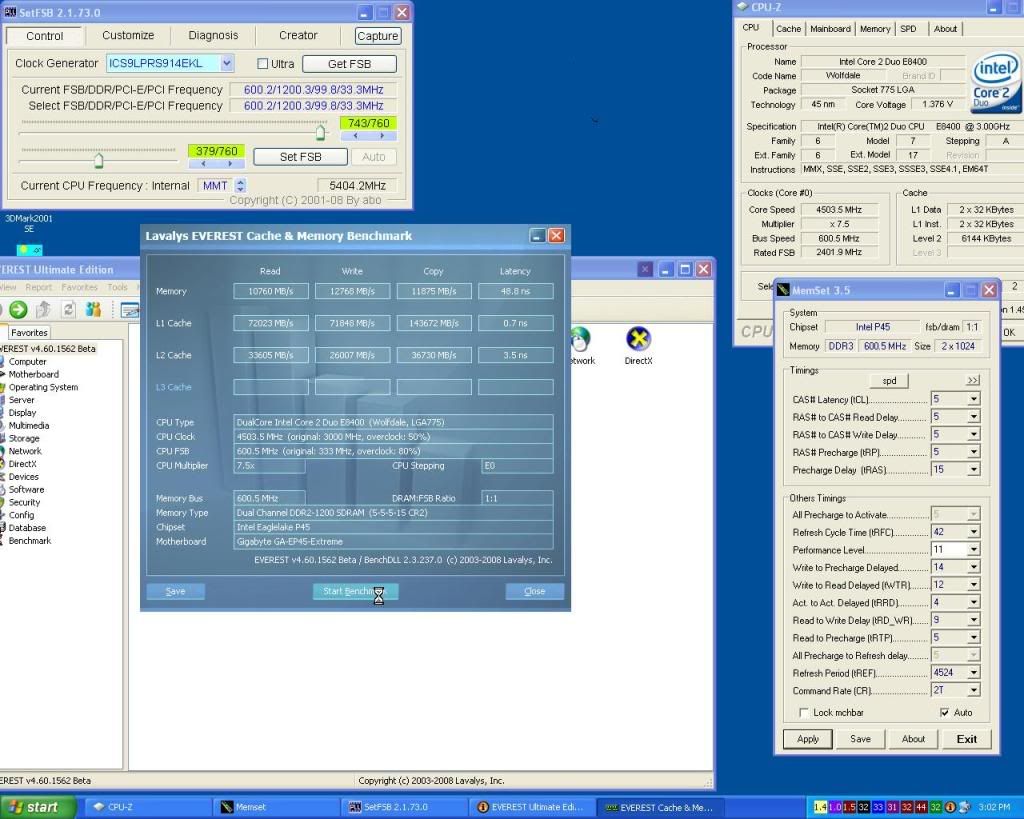Switch to the CPU-Z taskbar button
Viewport: 1024px width, 819px height.
click(148, 807)
